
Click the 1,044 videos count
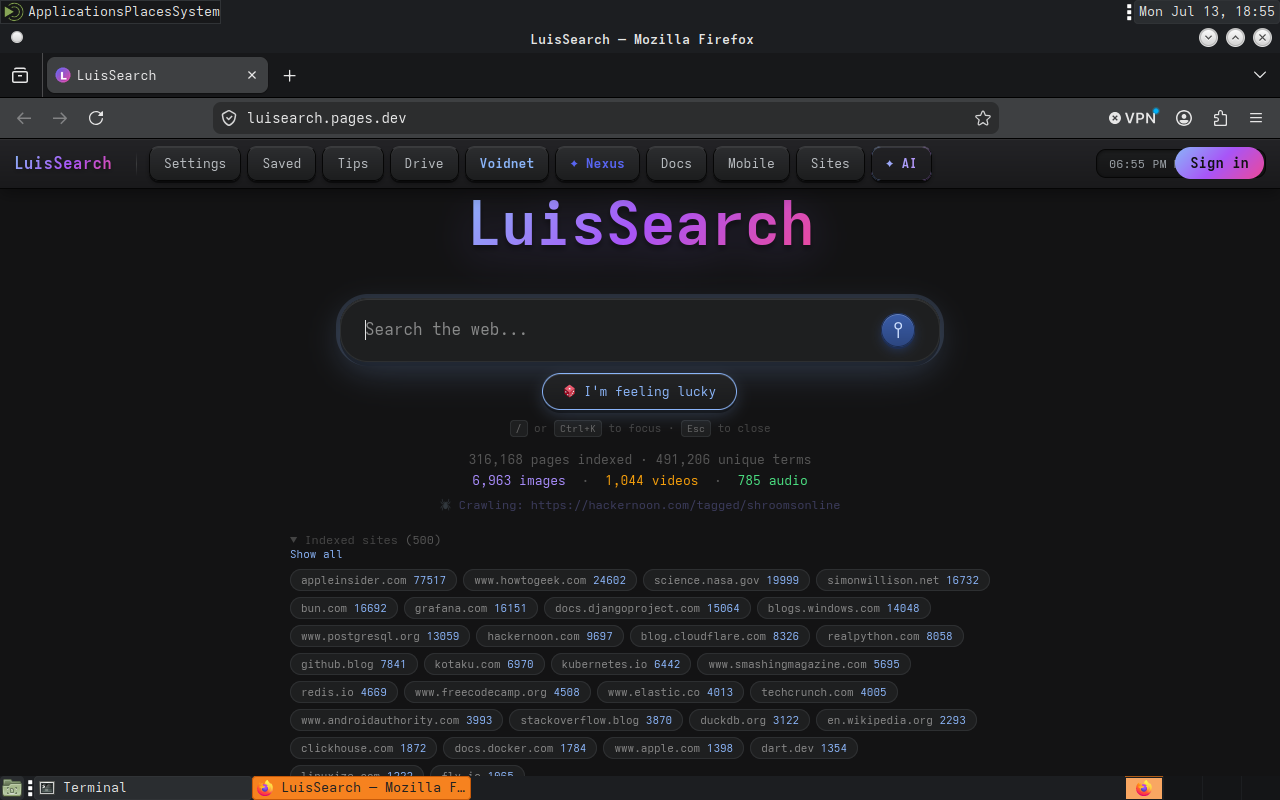coord(651,480)
